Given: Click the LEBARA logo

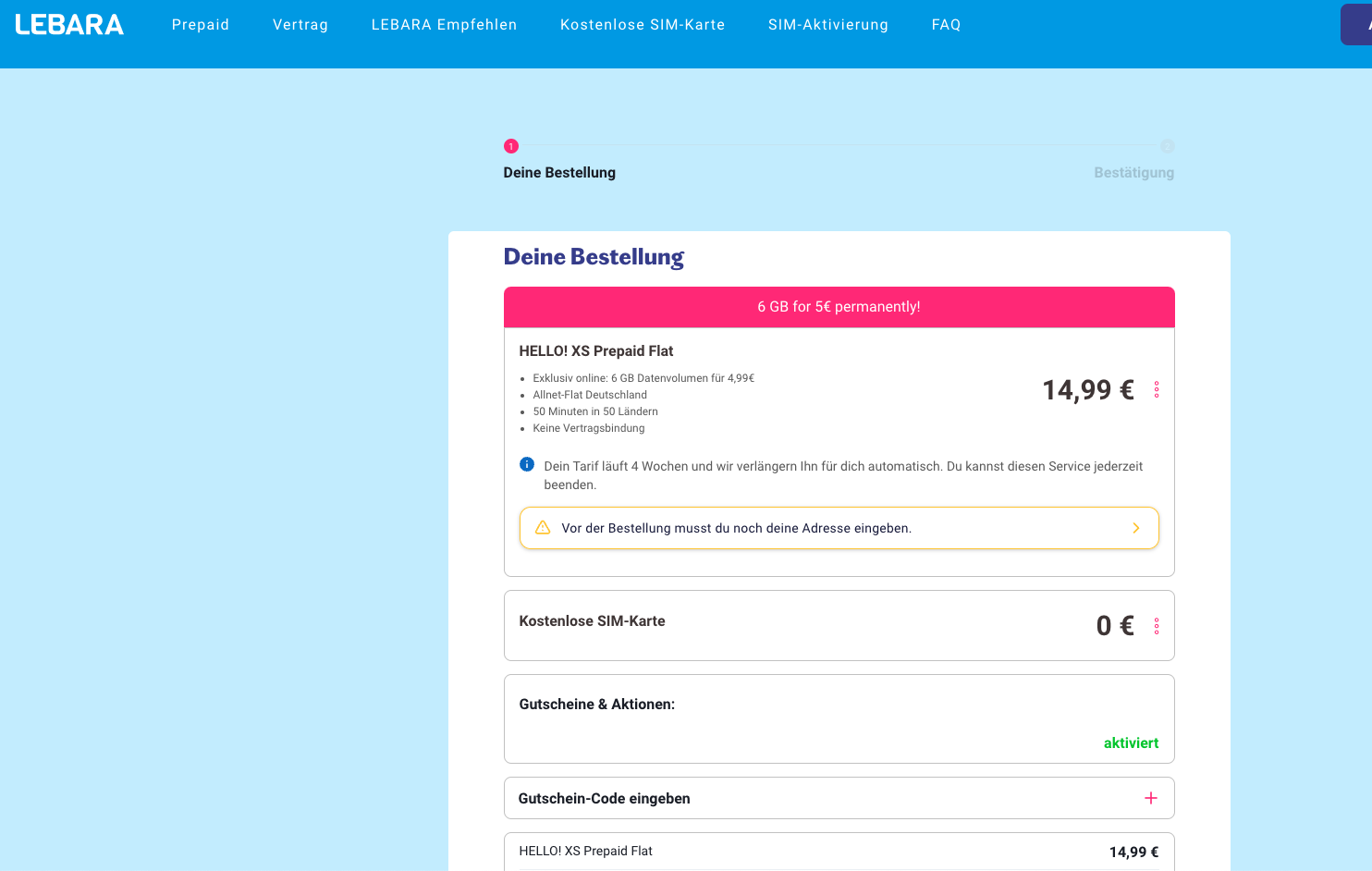Looking at the screenshot, I should (x=69, y=24).
